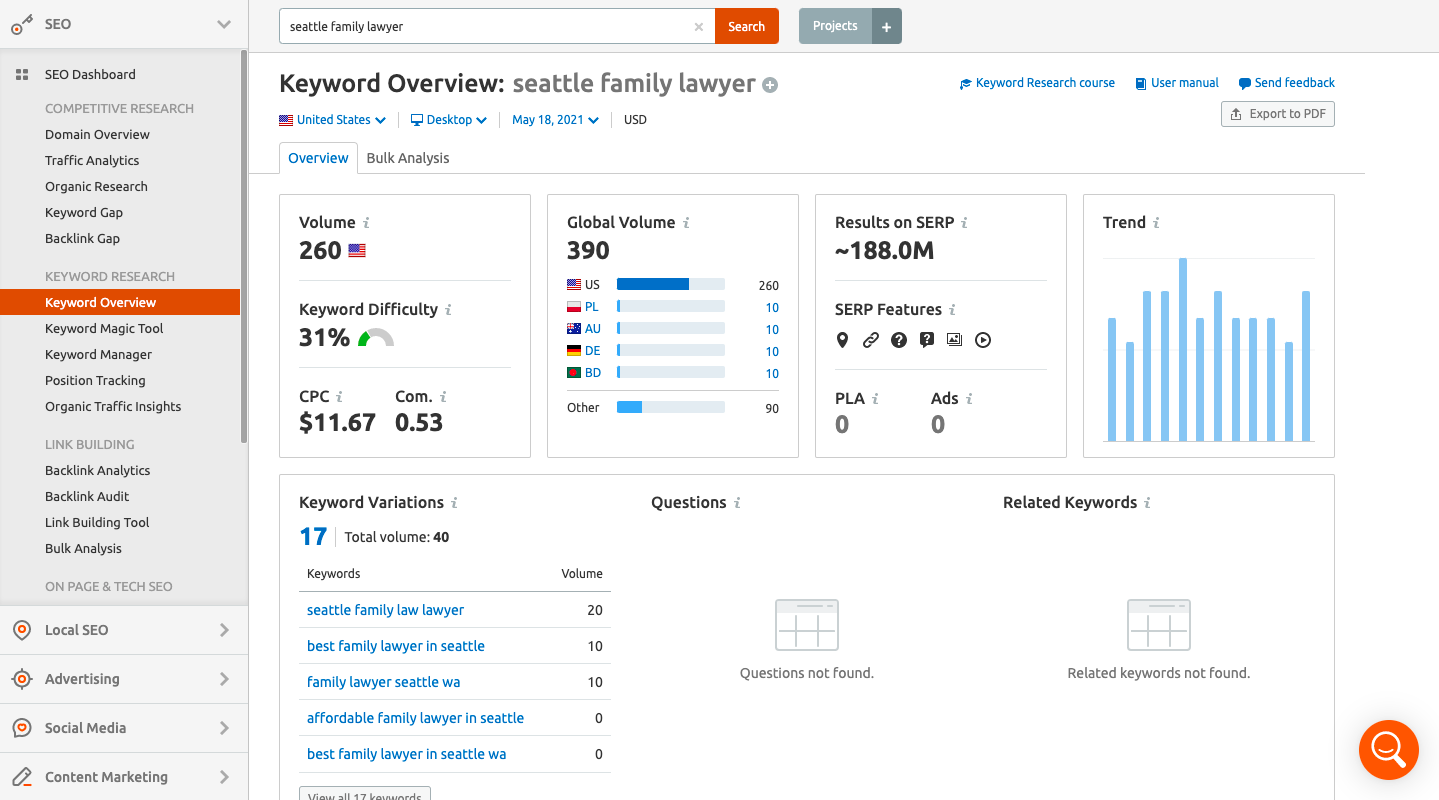Open the orange chat support bubble

[1388, 749]
